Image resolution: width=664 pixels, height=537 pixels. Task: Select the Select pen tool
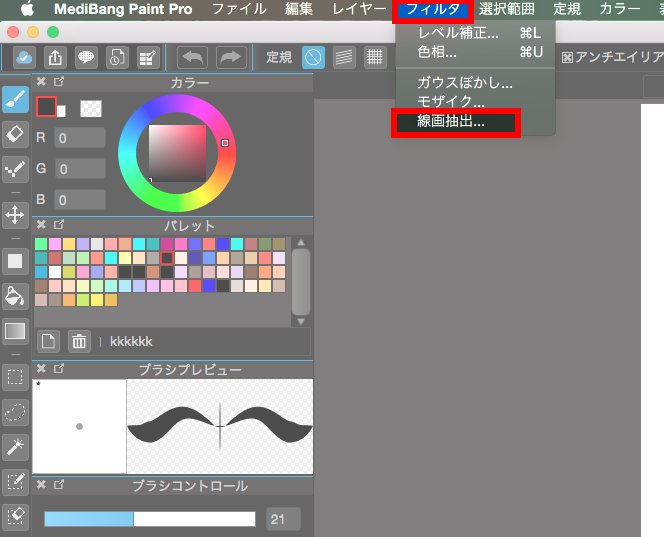[x=15, y=482]
